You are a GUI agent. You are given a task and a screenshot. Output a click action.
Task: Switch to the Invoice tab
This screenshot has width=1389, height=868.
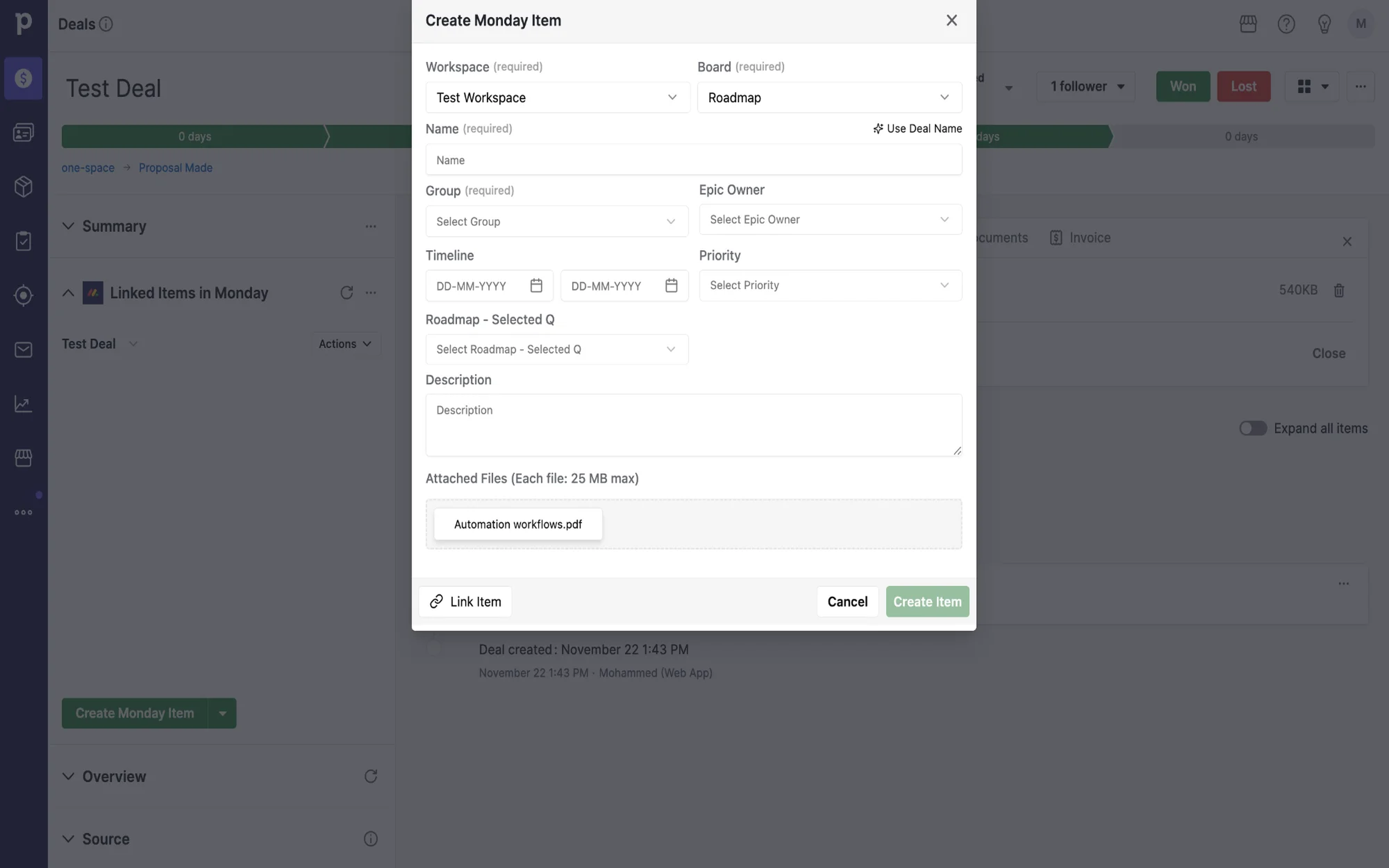[1080, 238]
